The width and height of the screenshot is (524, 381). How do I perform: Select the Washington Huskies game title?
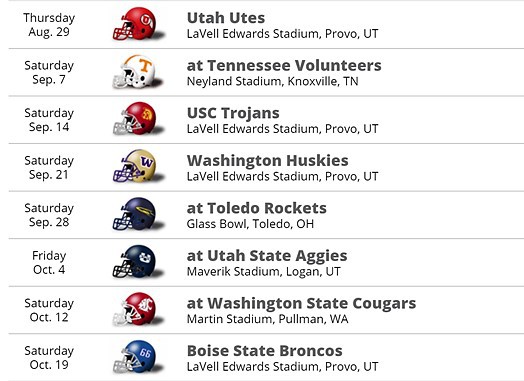pos(268,161)
